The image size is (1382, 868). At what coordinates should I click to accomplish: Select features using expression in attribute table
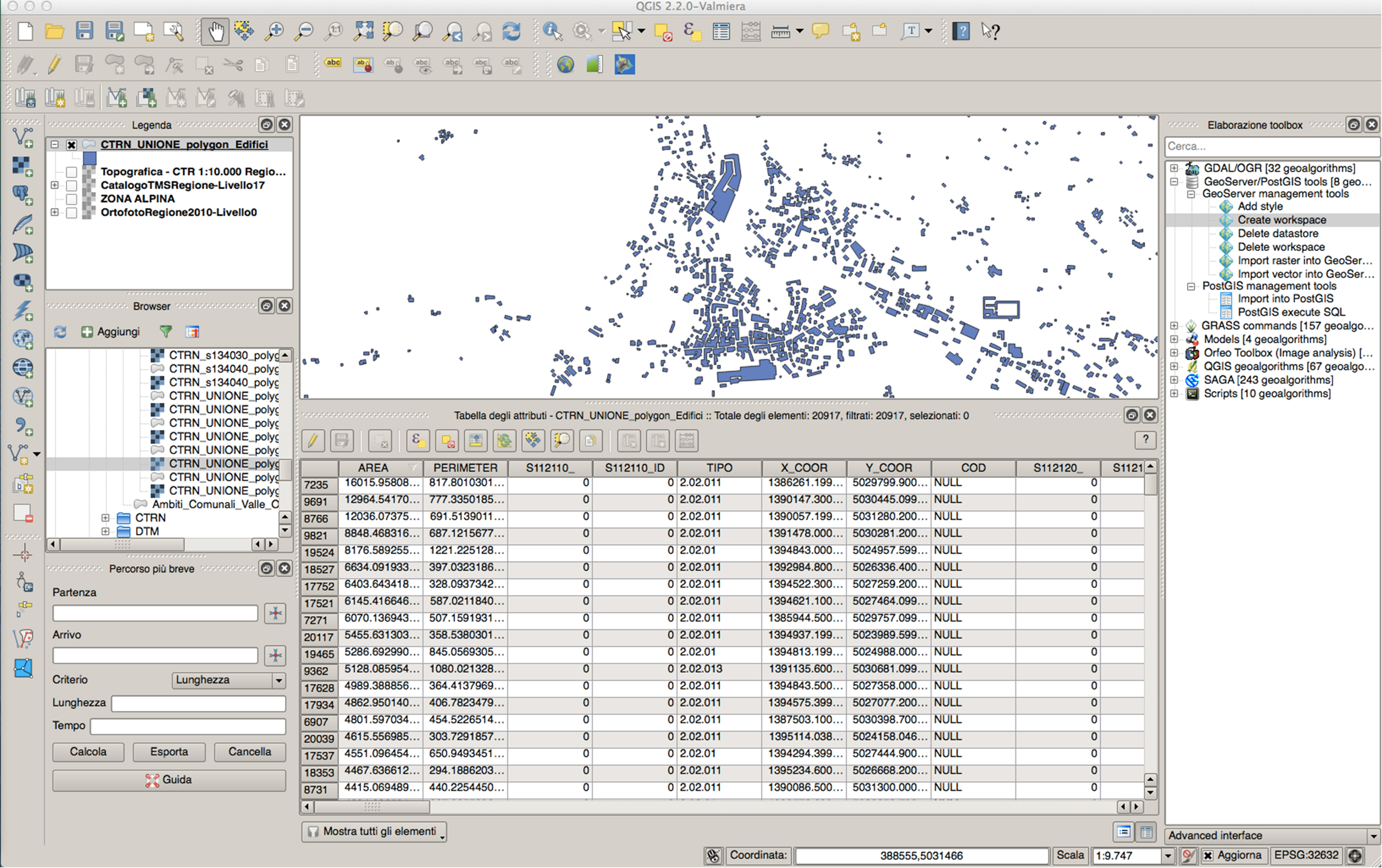tap(418, 441)
